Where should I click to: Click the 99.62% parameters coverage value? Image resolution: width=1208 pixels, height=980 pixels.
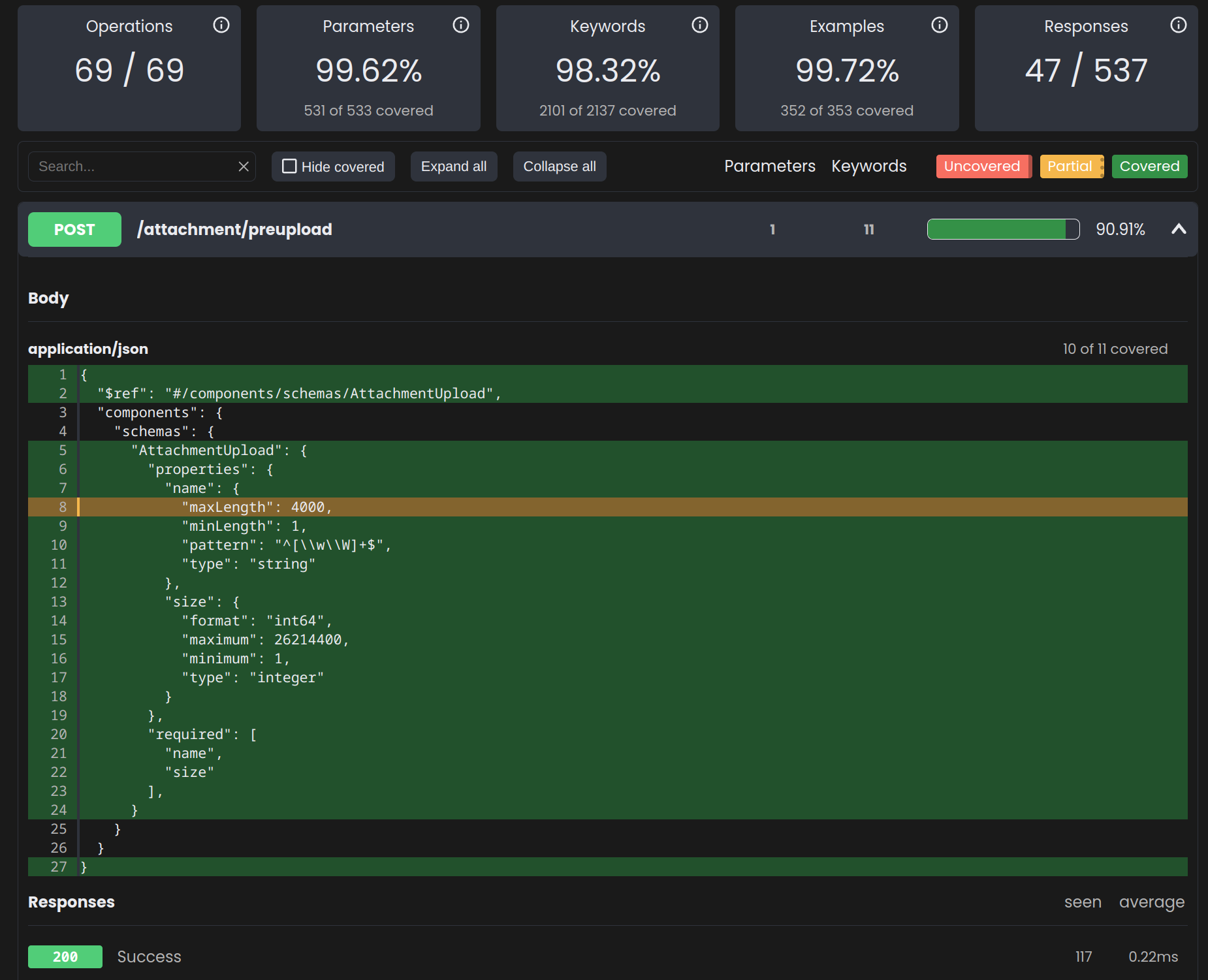point(369,71)
